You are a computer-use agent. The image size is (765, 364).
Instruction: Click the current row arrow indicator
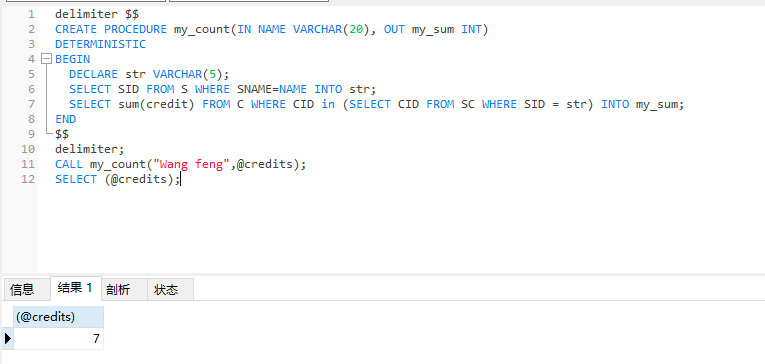(7, 338)
